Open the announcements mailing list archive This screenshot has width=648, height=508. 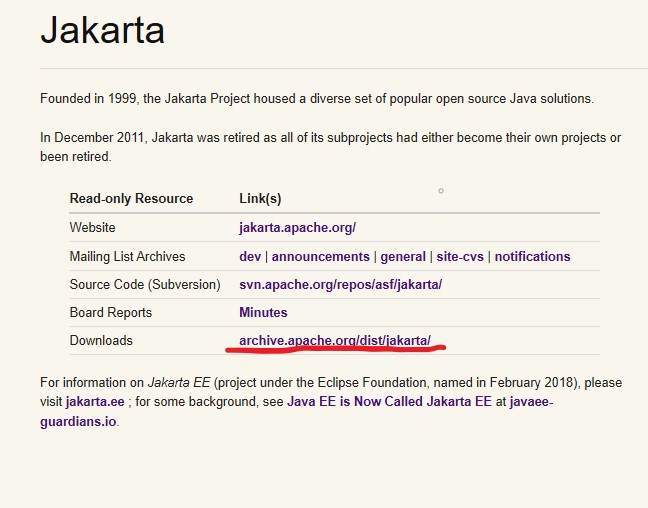320,256
